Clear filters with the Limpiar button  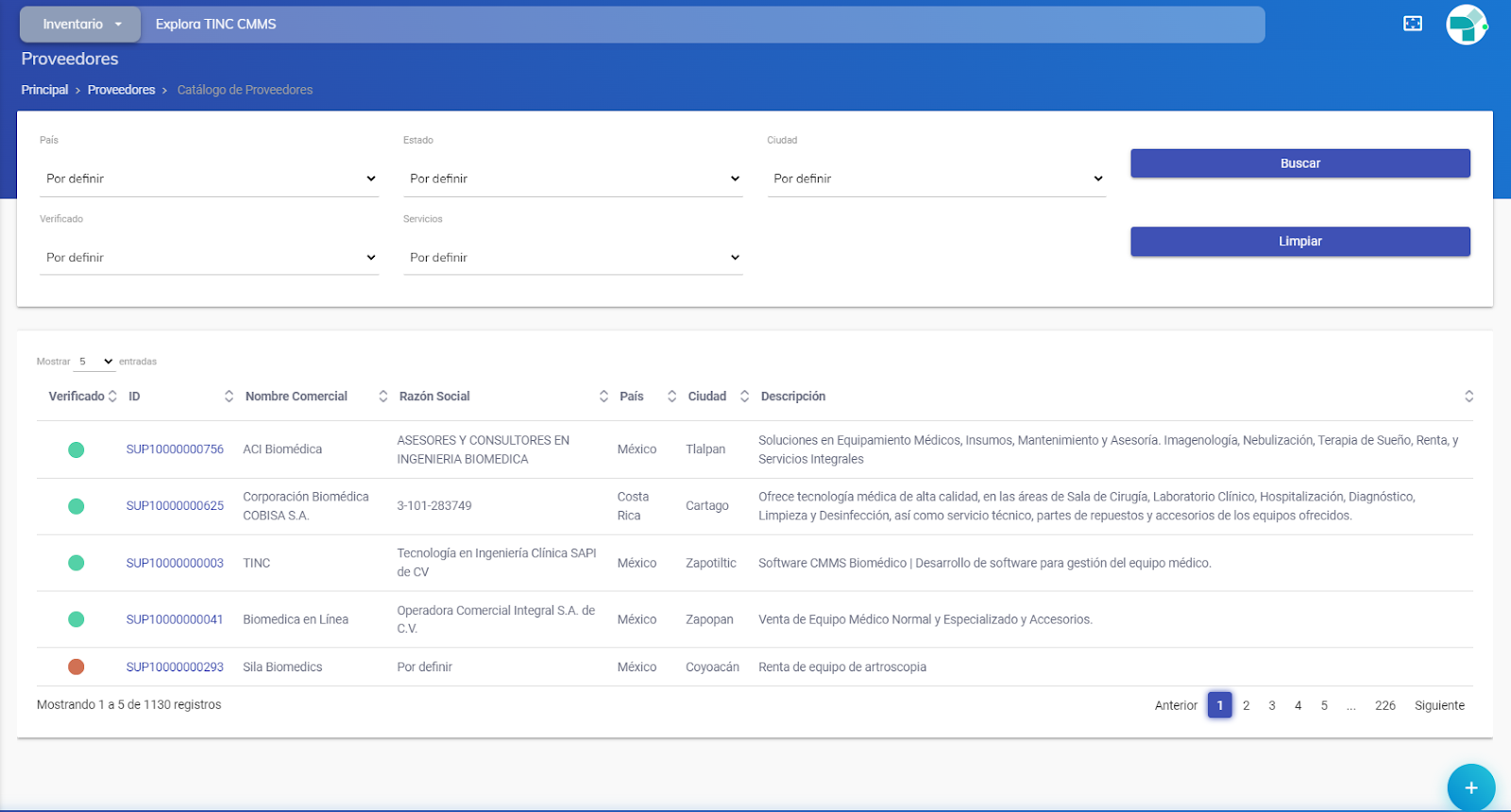coord(1299,242)
